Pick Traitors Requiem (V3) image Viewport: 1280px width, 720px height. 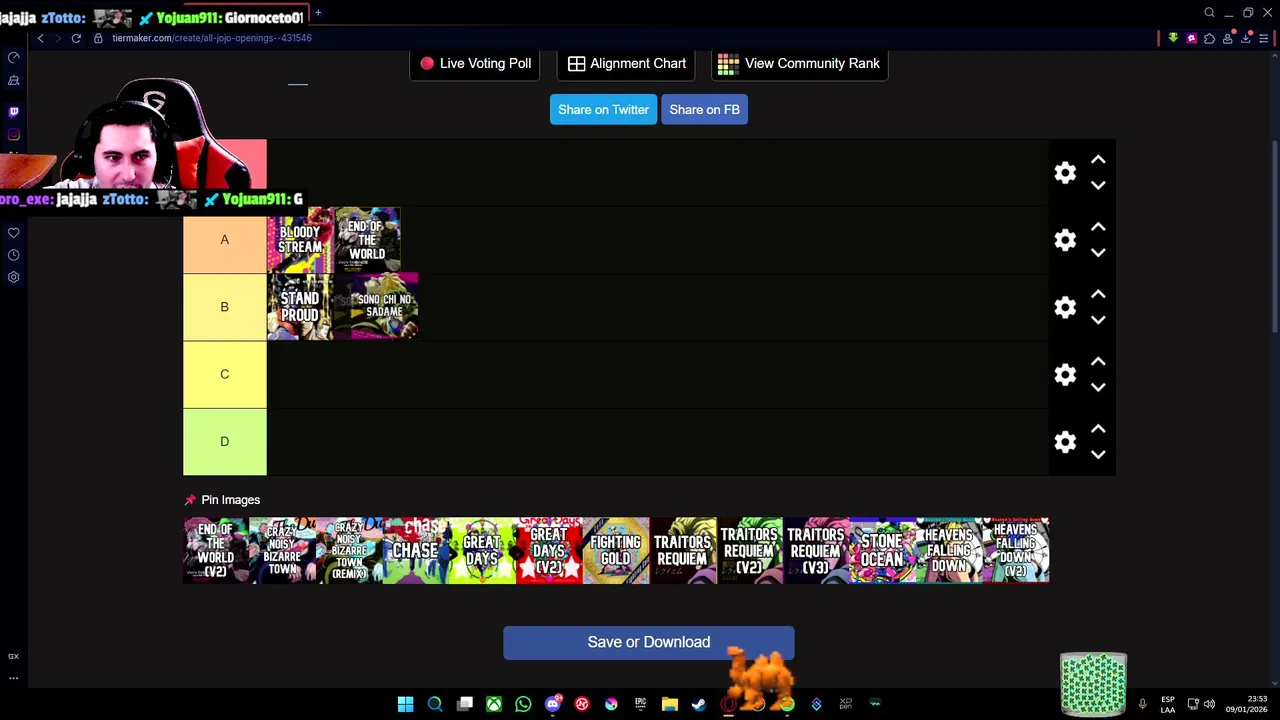pyautogui.click(x=816, y=550)
